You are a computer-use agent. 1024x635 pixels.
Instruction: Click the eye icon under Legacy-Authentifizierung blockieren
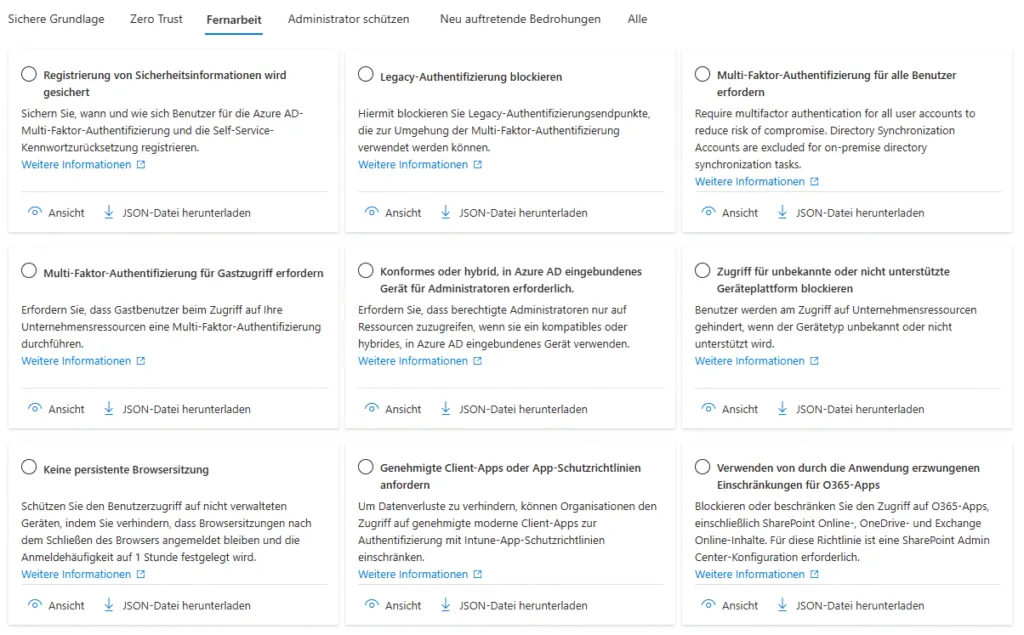[371, 212]
